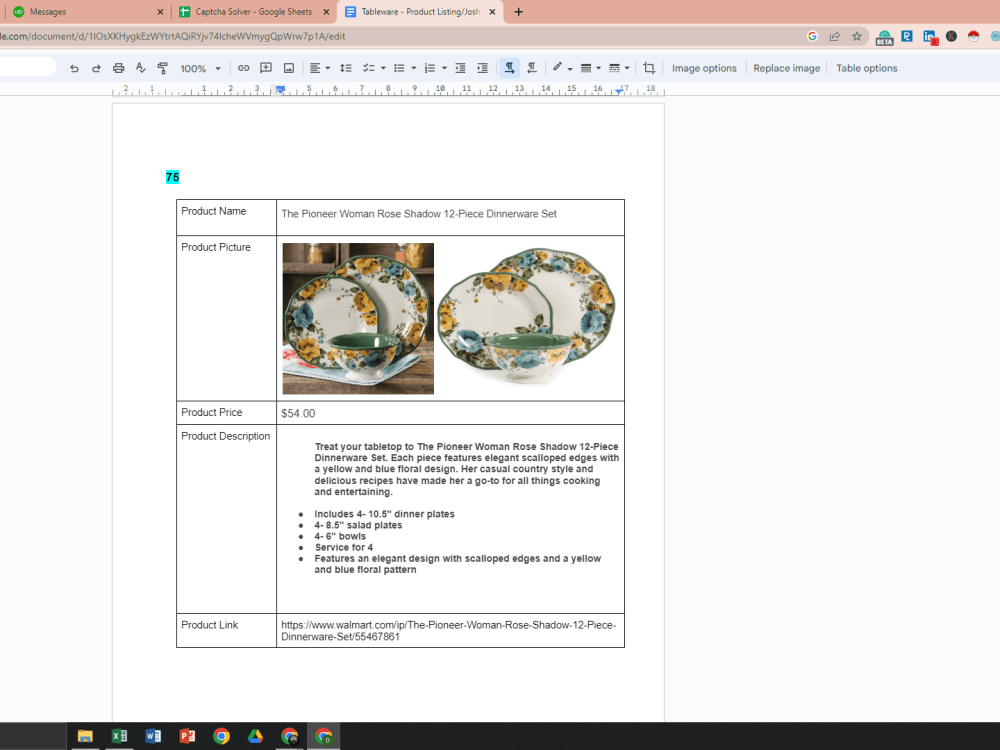Screen dimensions: 1000x750
Task: Insert a link
Action: coord(244,68)
